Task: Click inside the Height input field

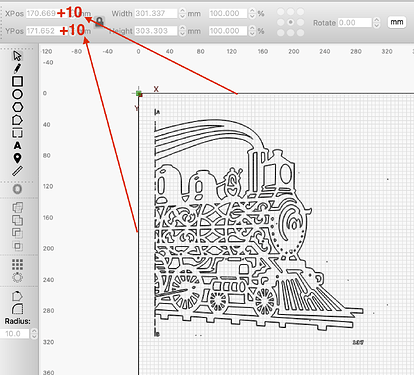Action: 156,31
